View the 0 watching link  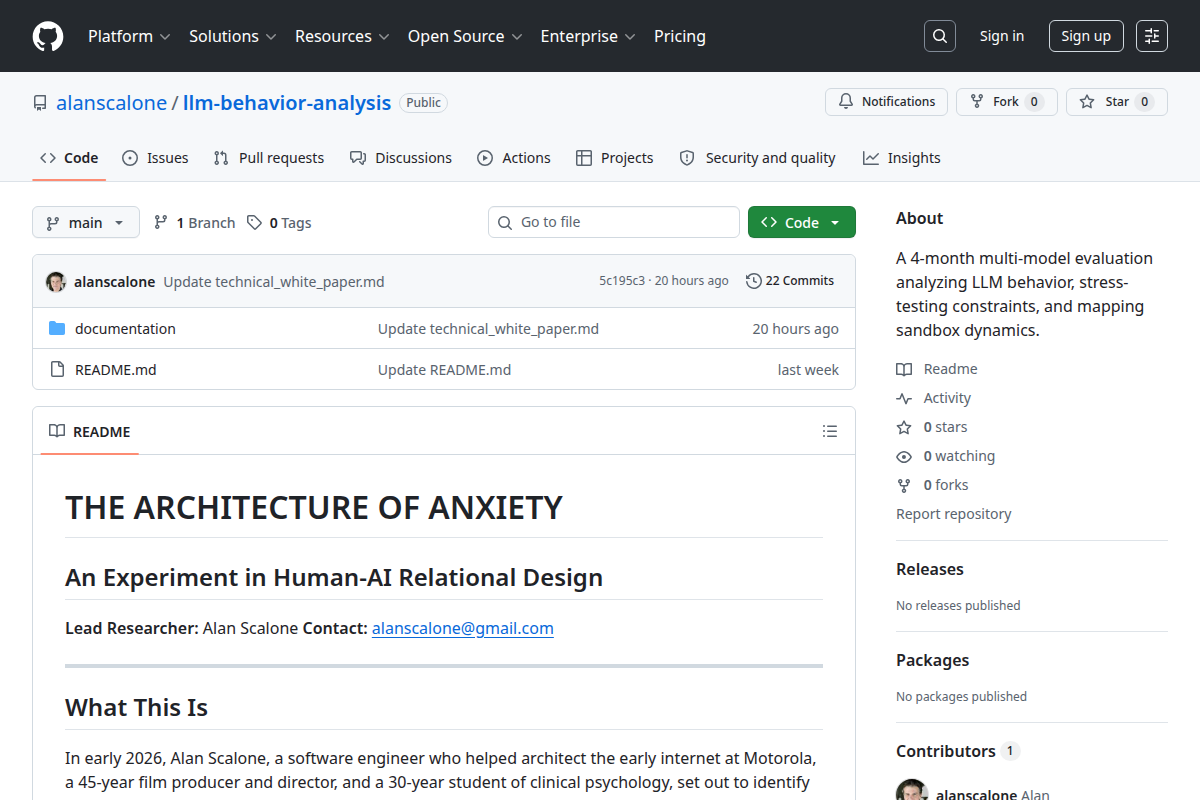point(946,456)
